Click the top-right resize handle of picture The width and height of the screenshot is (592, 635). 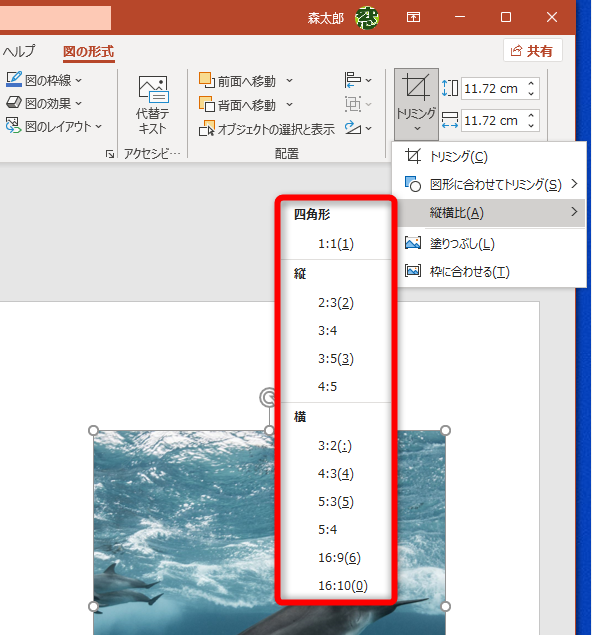(x=445, y=430)
